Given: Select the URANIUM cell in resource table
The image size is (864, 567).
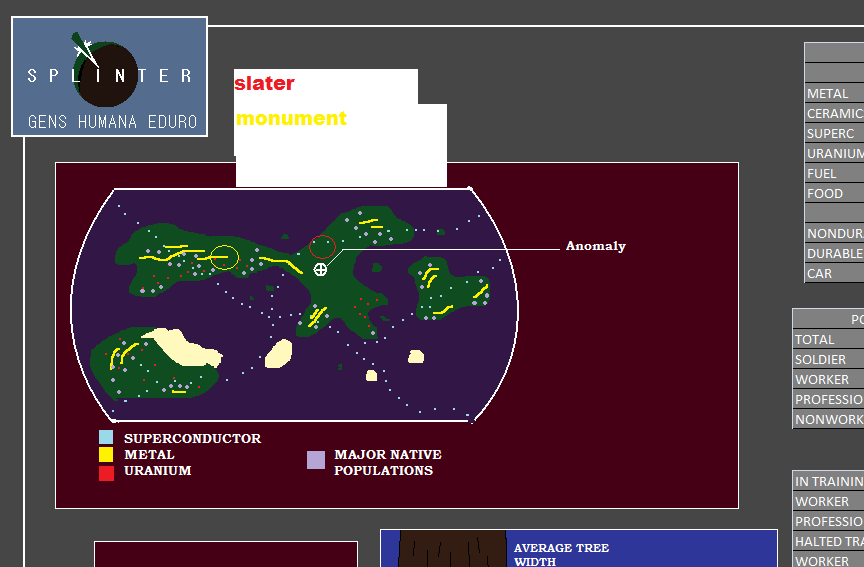Looking at the screenshot, I should (833, 153).
